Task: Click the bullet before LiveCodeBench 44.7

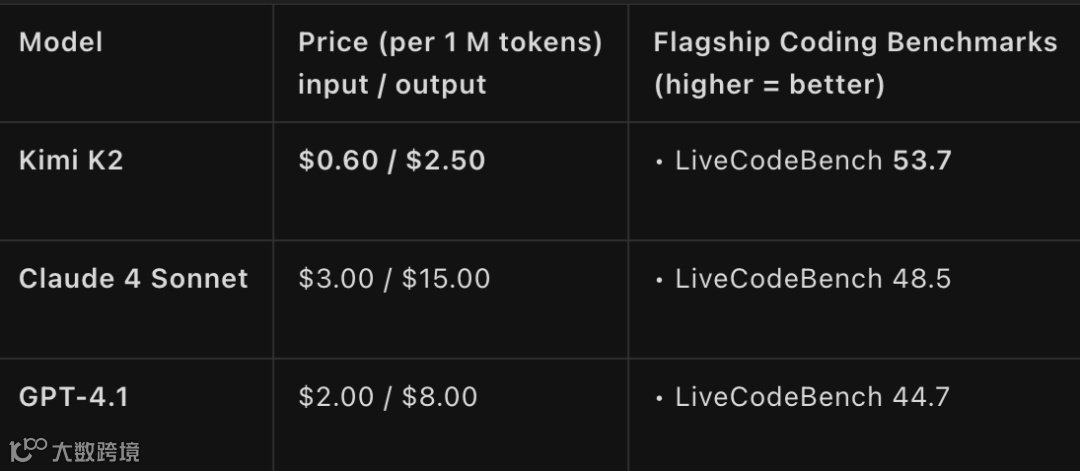Action: pyautogui.click(x=660, y=399)
